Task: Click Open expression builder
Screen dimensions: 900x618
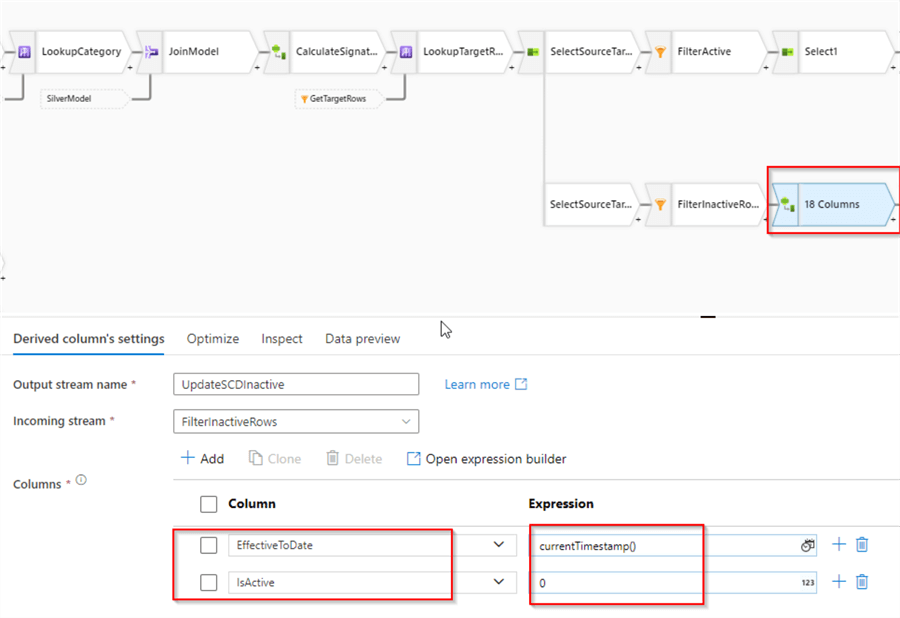Action: tap(486, 459)
